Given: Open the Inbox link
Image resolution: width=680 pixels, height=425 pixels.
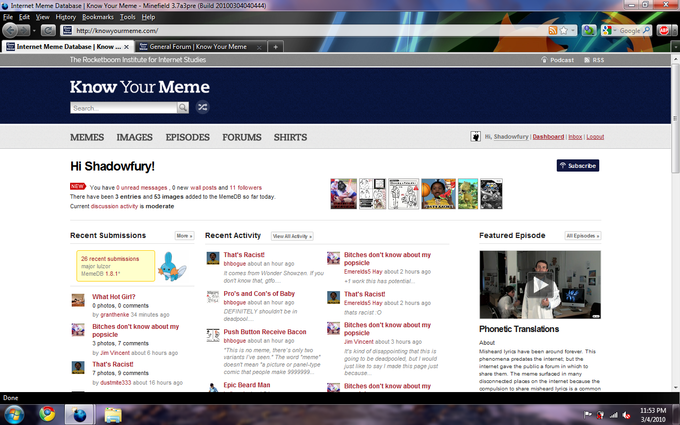Looking at the screenshot, I should point(575,137).
